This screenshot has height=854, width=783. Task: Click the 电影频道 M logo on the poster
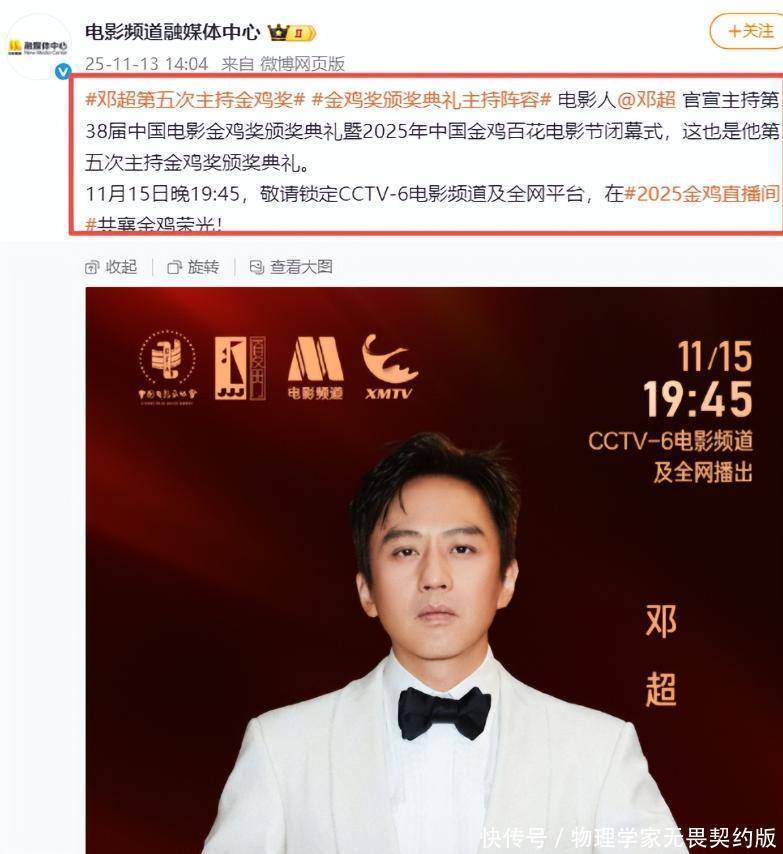316,368
